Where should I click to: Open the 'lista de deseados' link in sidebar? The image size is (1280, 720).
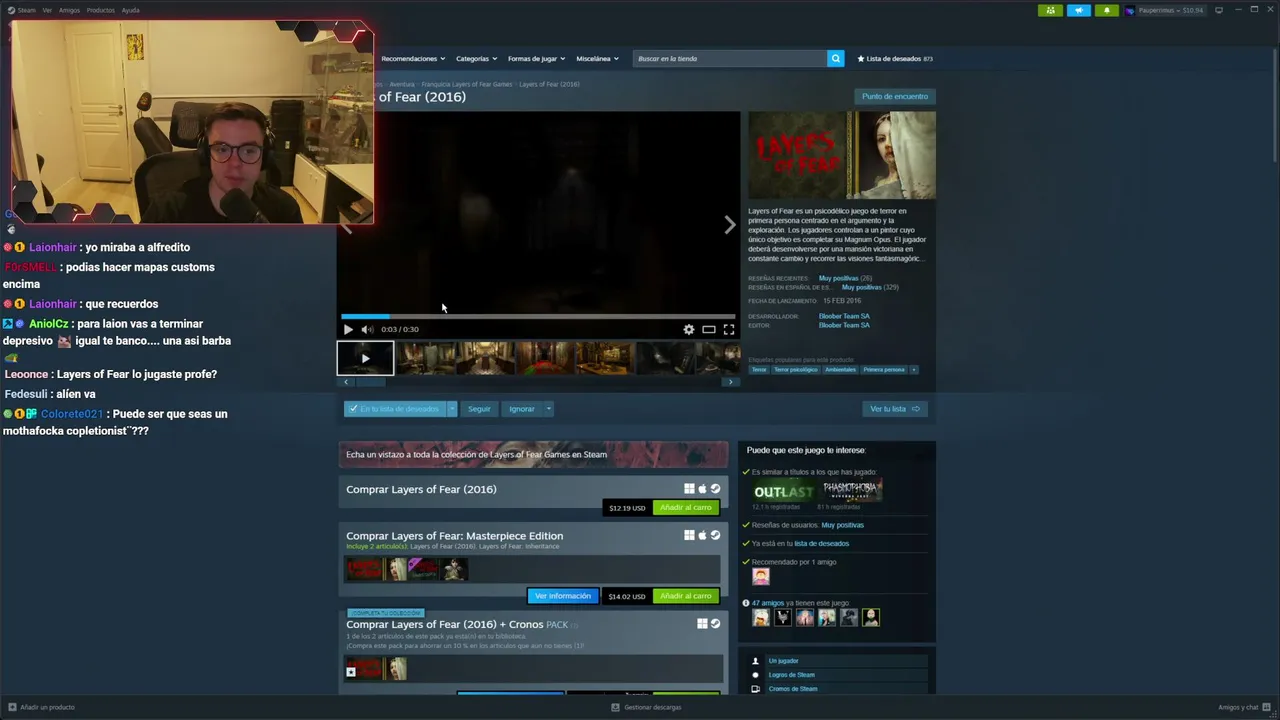(822, 544)
